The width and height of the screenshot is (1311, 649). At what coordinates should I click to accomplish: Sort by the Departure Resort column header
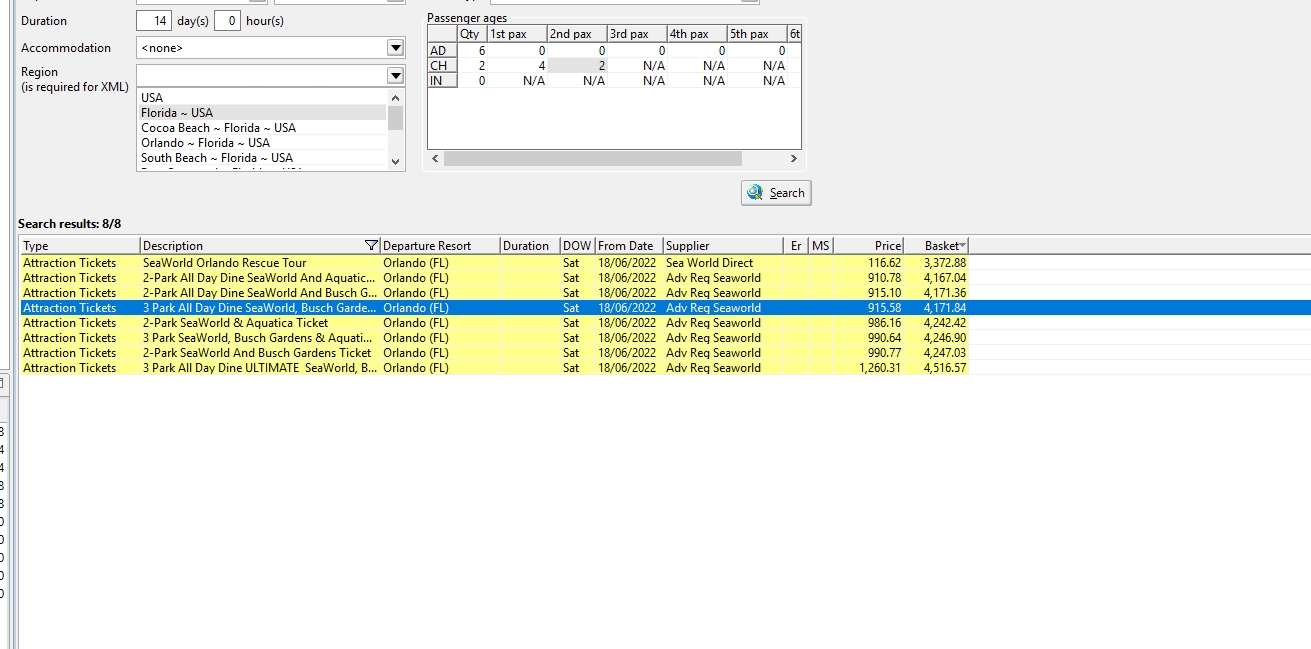tap(440, 246)
